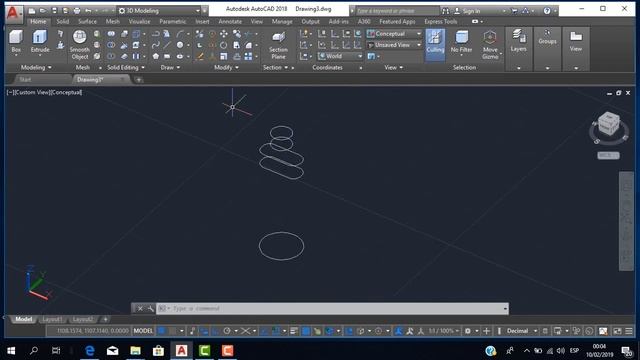The width and height of the screenshot is (640, 360).
Task: Expand the Draw panel
Action: tap(170, 67)
